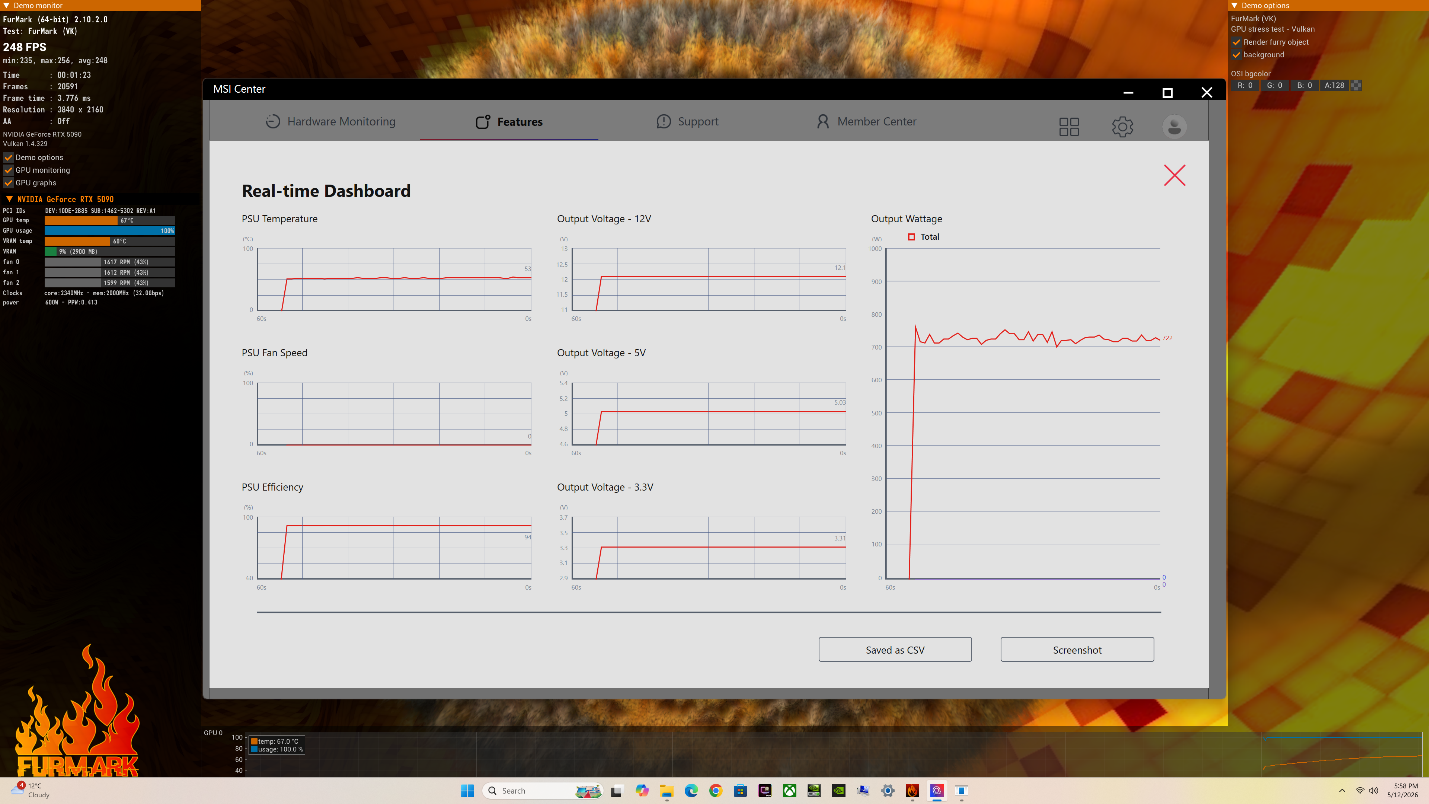Click the R: 0 color field

(1246, 86)
